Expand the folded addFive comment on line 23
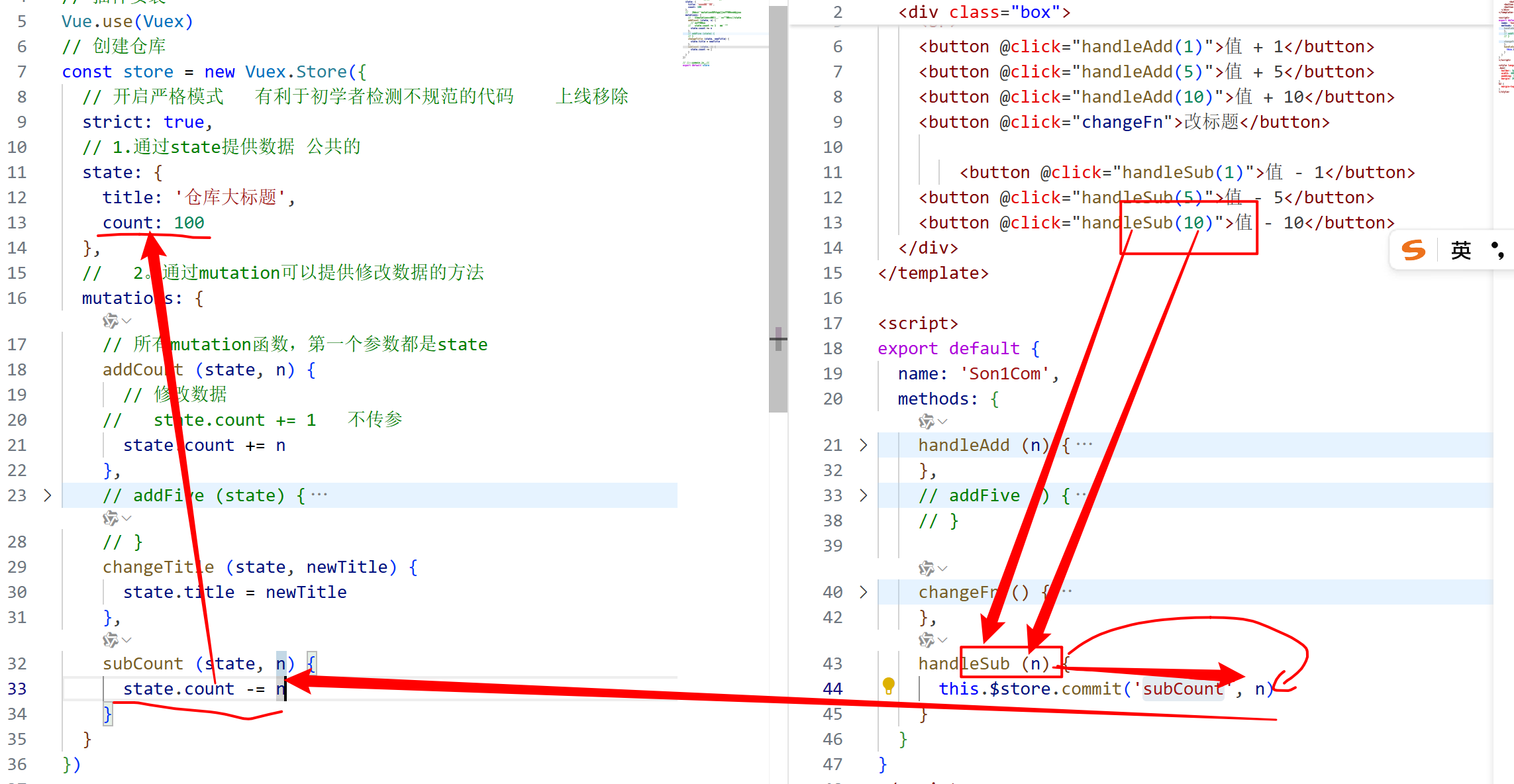This screenshot has width=1514, height=784. tap(47, 495)
